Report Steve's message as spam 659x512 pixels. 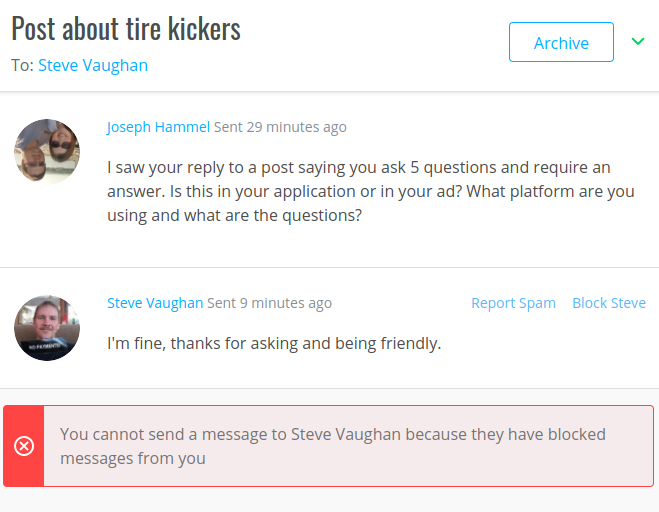click(513, 303)
